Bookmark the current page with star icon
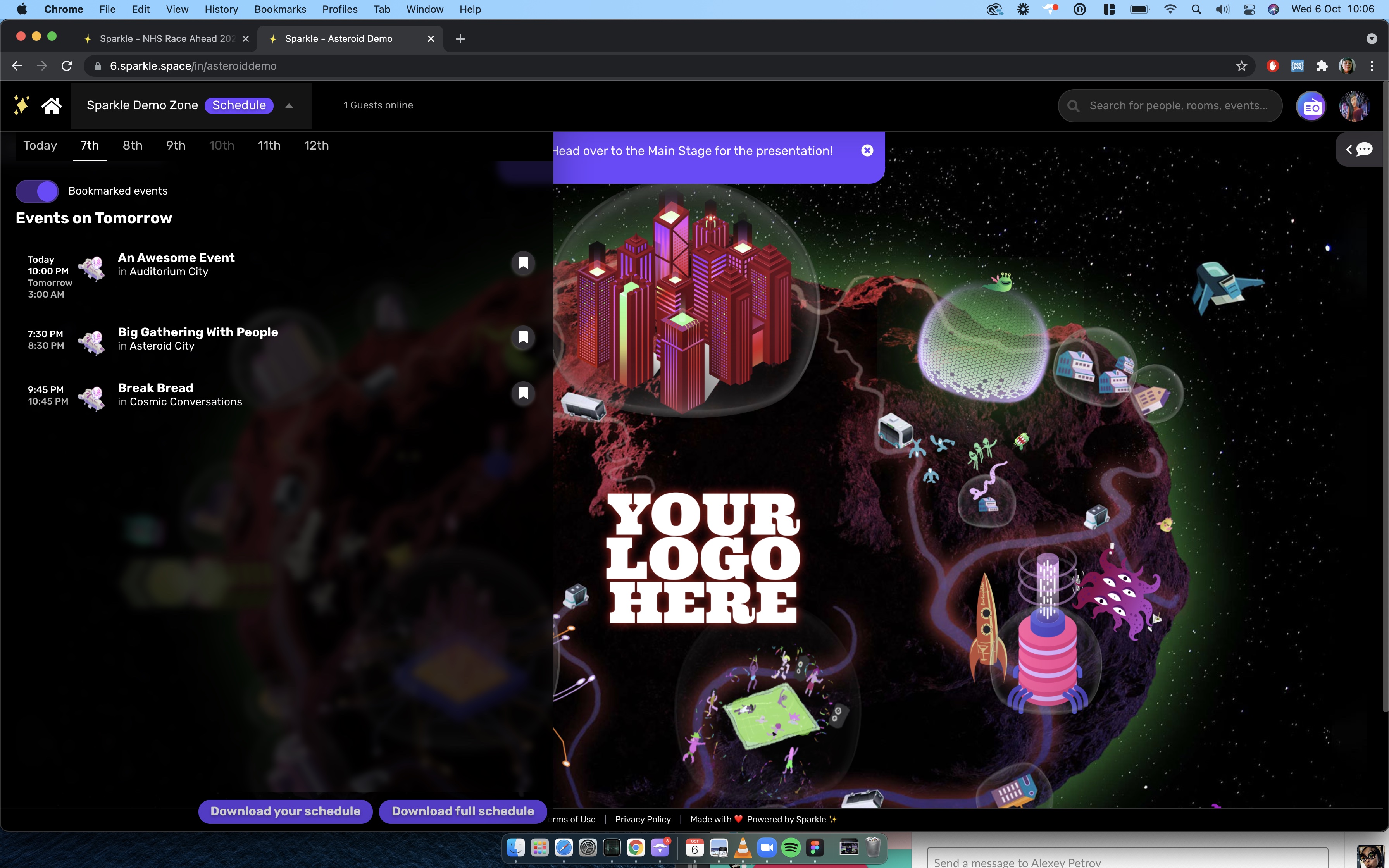Image resolution: width=1389 pixels, height=868 pixels. (1241, 66)
